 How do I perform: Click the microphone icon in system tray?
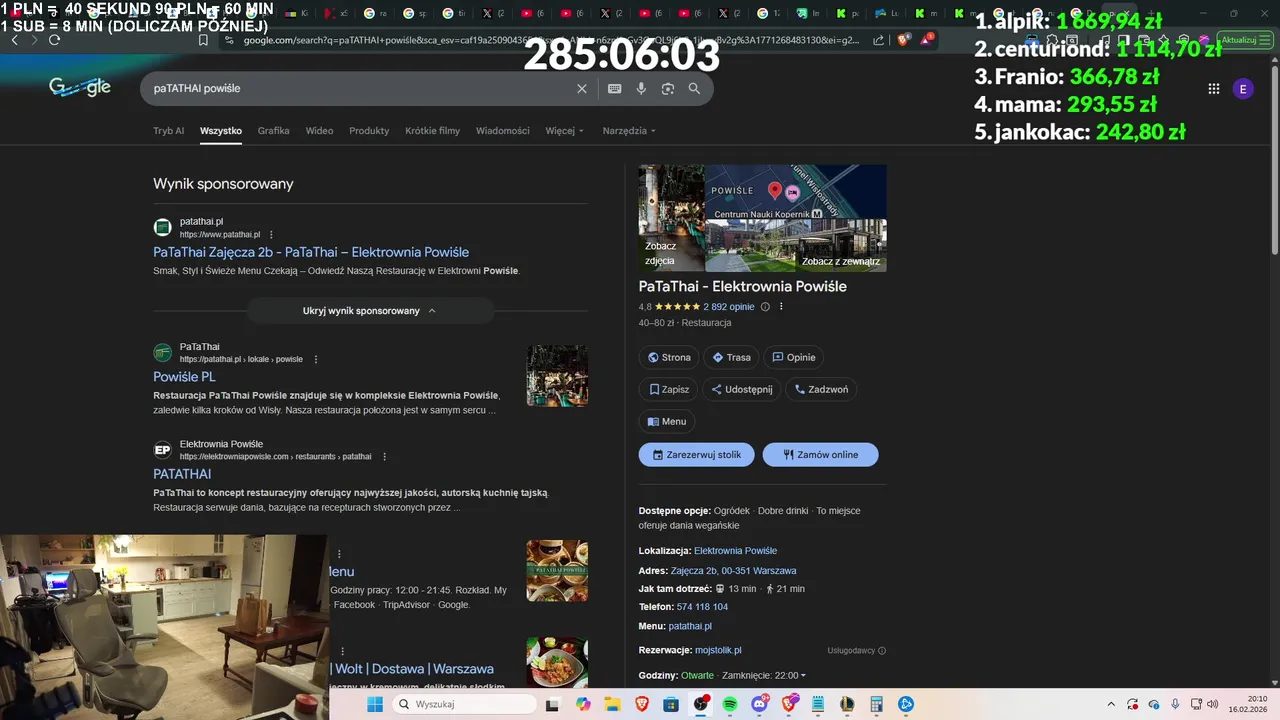click(x=1175, y=704)
